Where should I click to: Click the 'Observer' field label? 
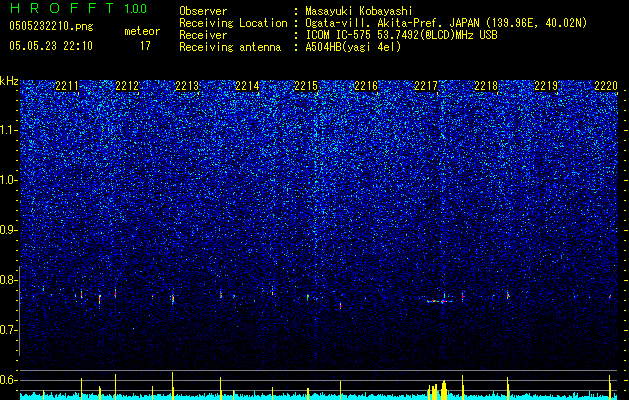point(203,11)
